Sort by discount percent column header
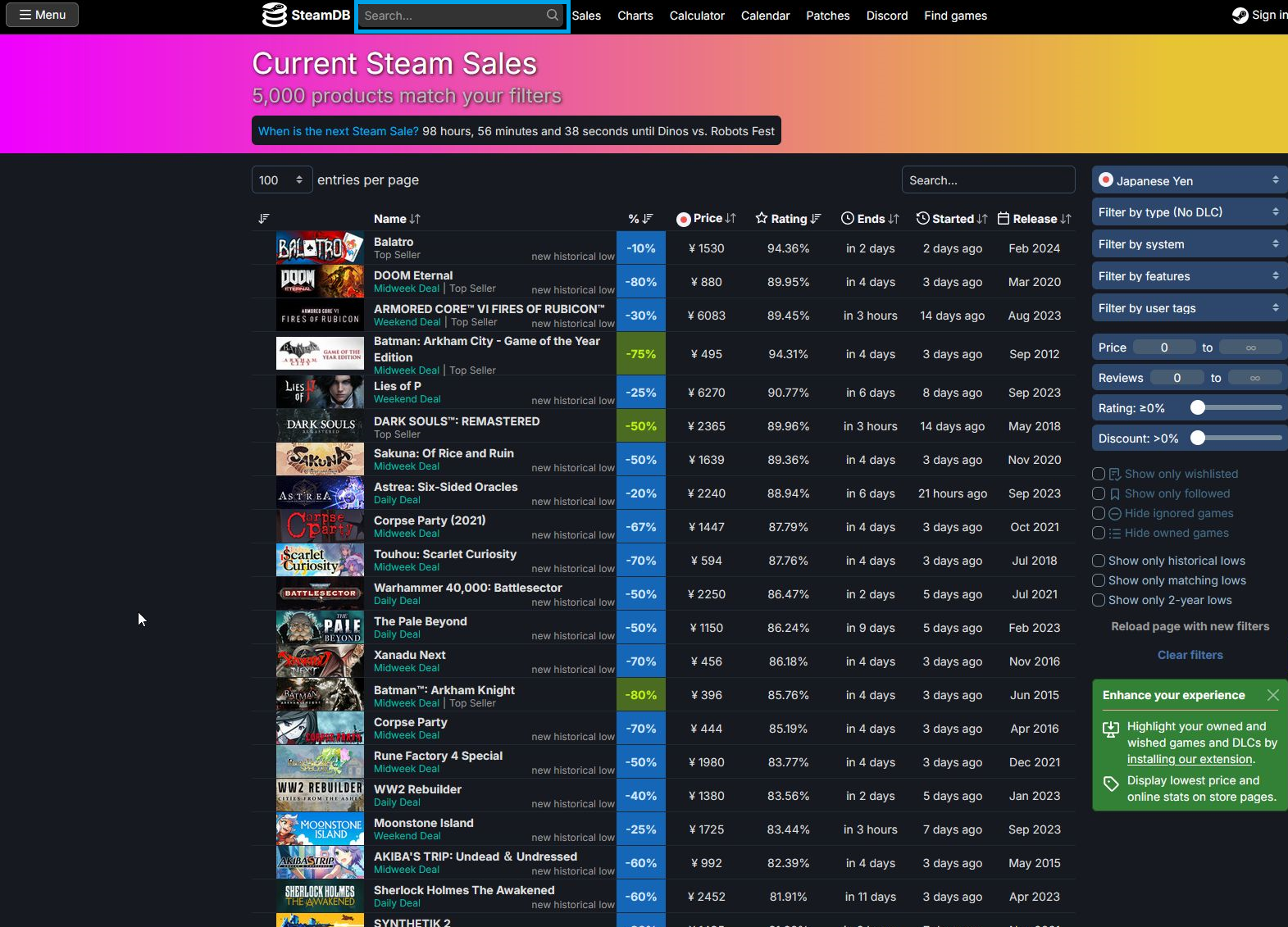This screenshot has height=927, width=1288. click(x=640, y=219)
